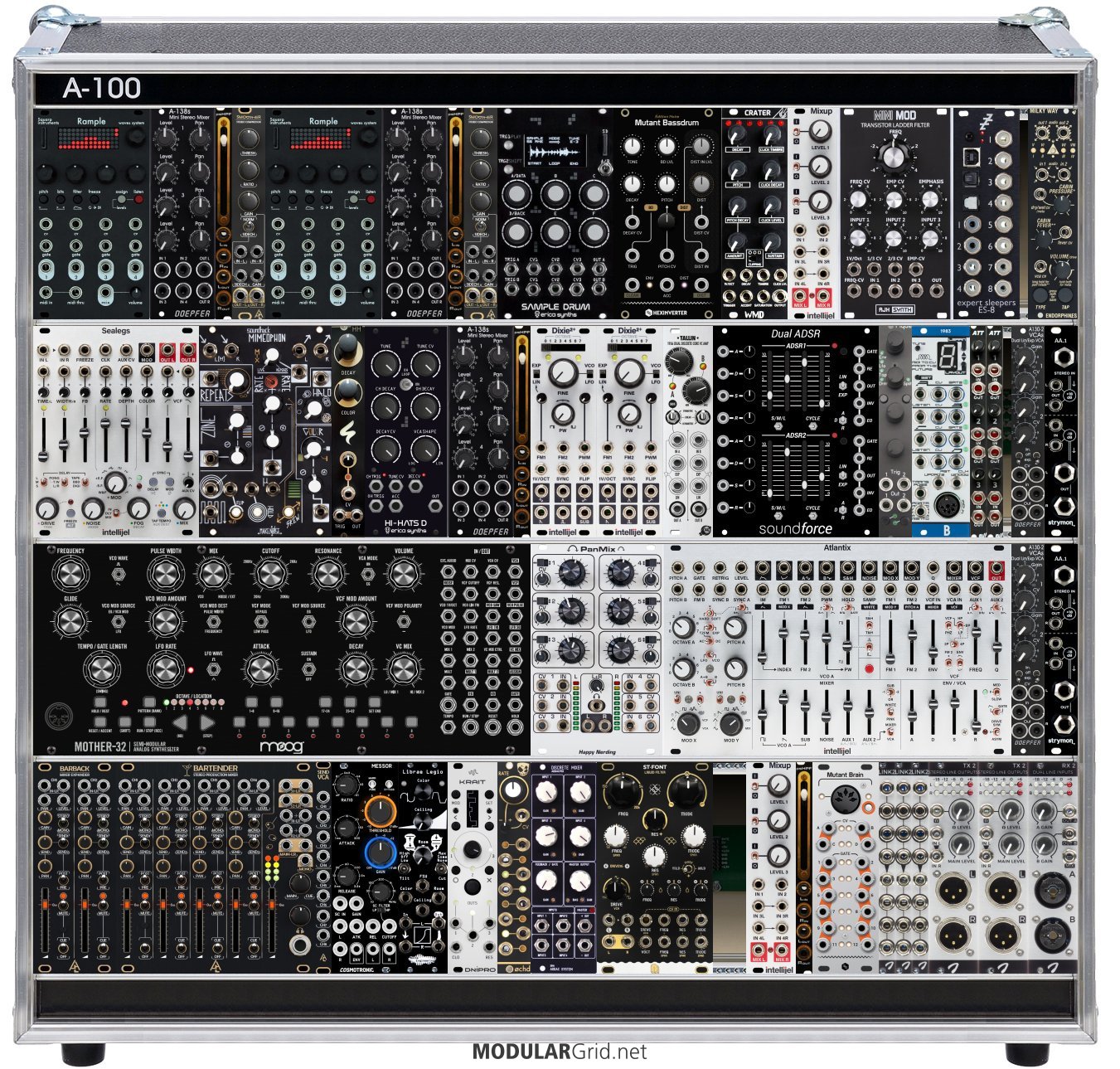Click the "MOTHER-32" panel label
This screenshot has height=1069, width=1120.
point(99,746)
